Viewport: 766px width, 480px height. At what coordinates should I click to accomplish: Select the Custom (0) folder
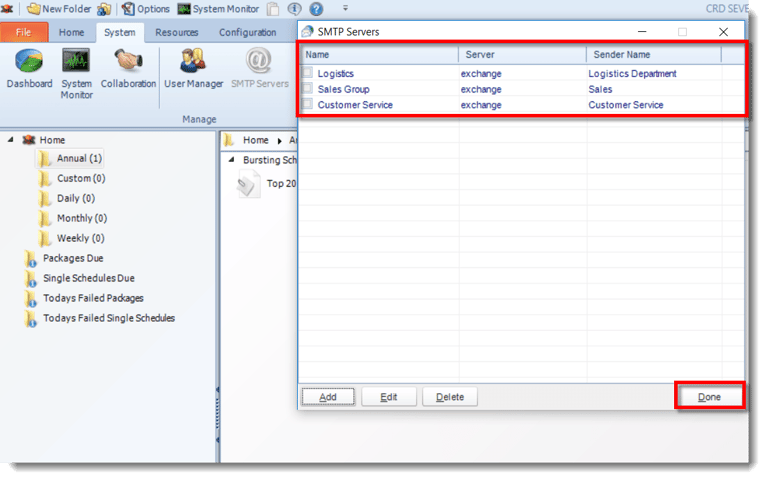72,178
